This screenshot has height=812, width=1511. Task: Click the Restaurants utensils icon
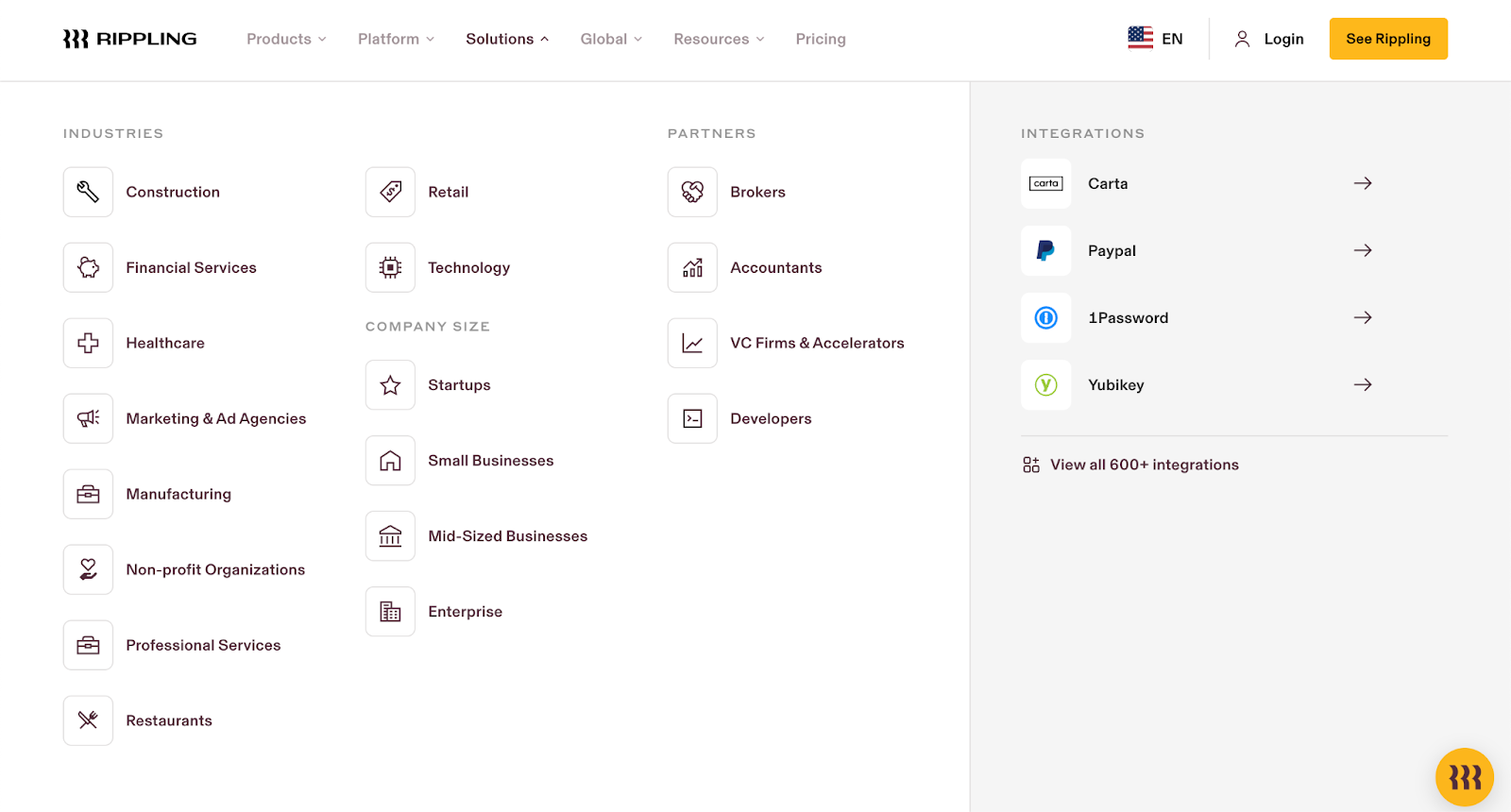pyautogui.click(x=88, y=720)
